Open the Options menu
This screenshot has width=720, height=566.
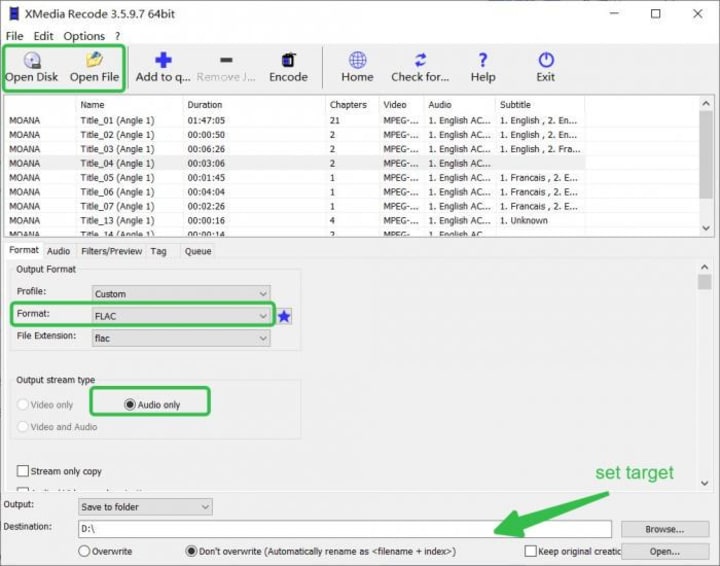click(x=84, y=36)
